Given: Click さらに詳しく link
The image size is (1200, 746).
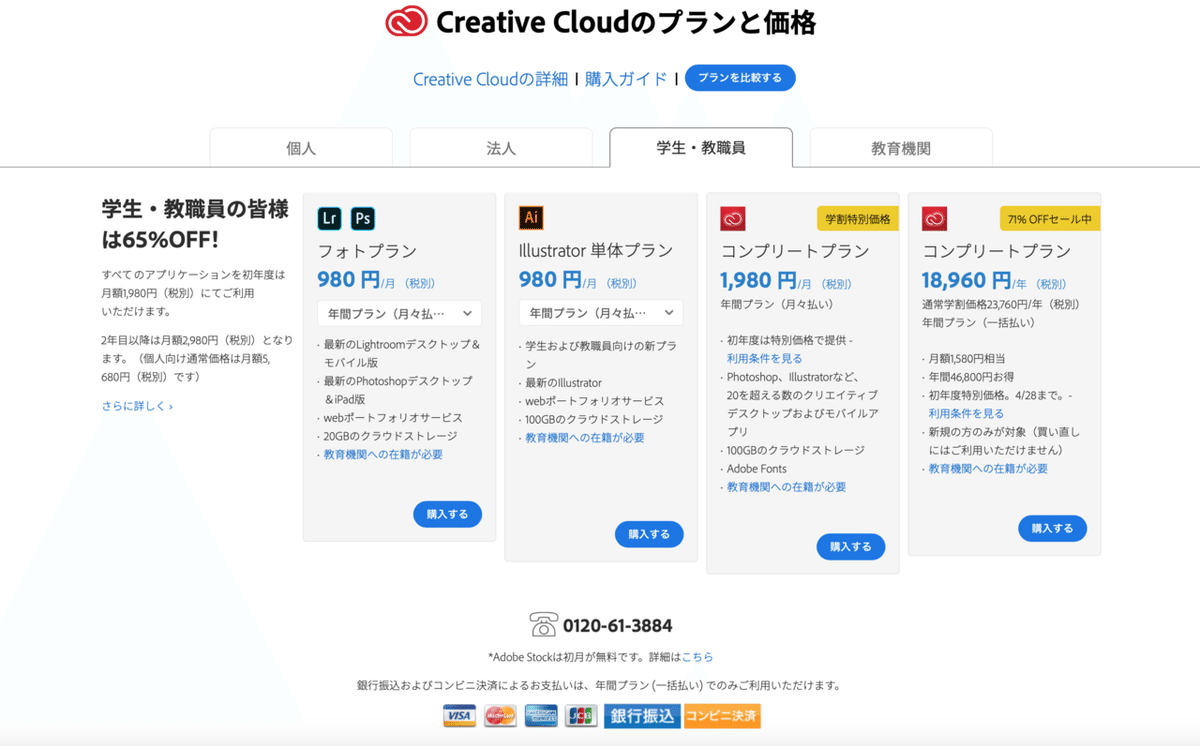Looking at the screenshot, I should (137, 406).
